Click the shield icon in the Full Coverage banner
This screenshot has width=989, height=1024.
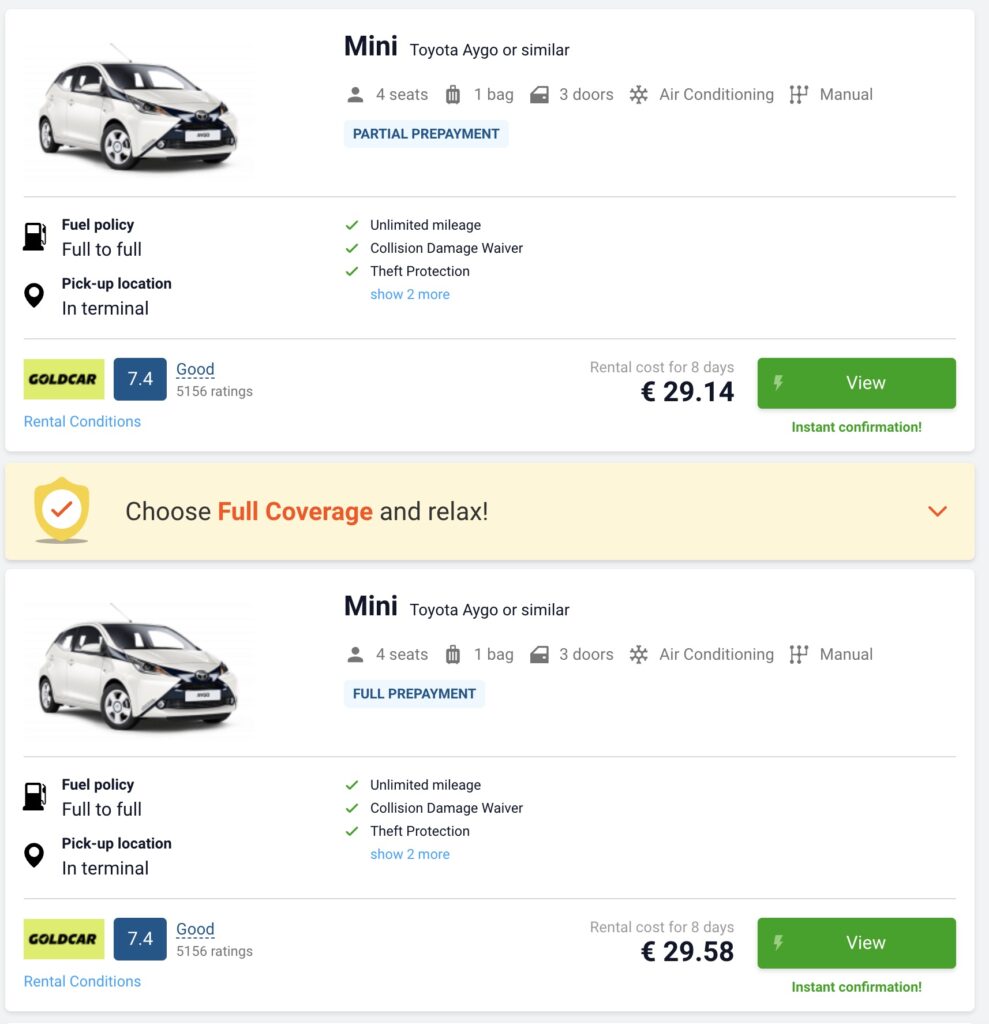pyautogui.click(x=62, y=511)
